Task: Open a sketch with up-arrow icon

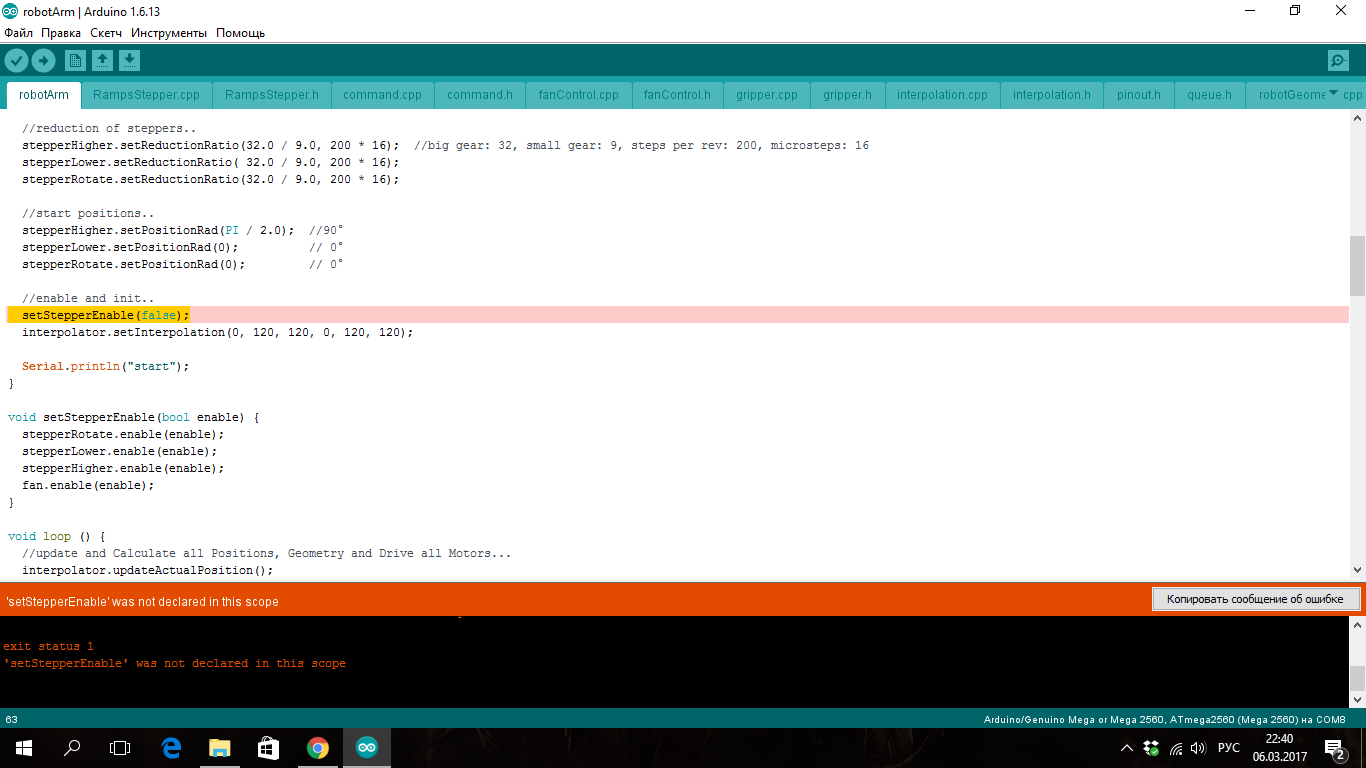Action: (102, 61)
